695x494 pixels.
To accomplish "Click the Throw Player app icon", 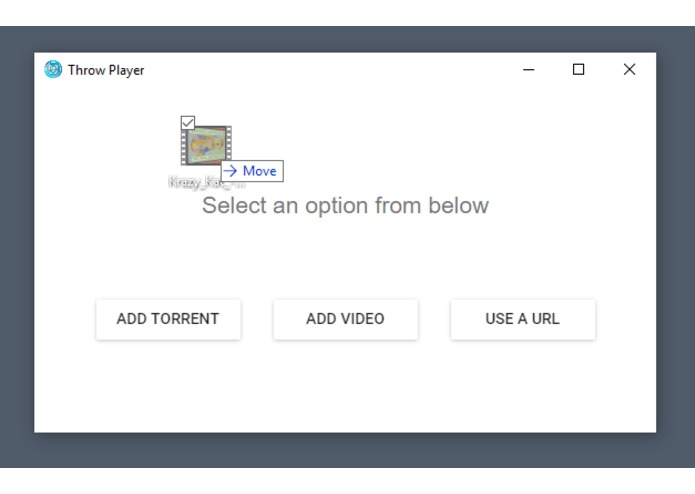I will point(53,70).
